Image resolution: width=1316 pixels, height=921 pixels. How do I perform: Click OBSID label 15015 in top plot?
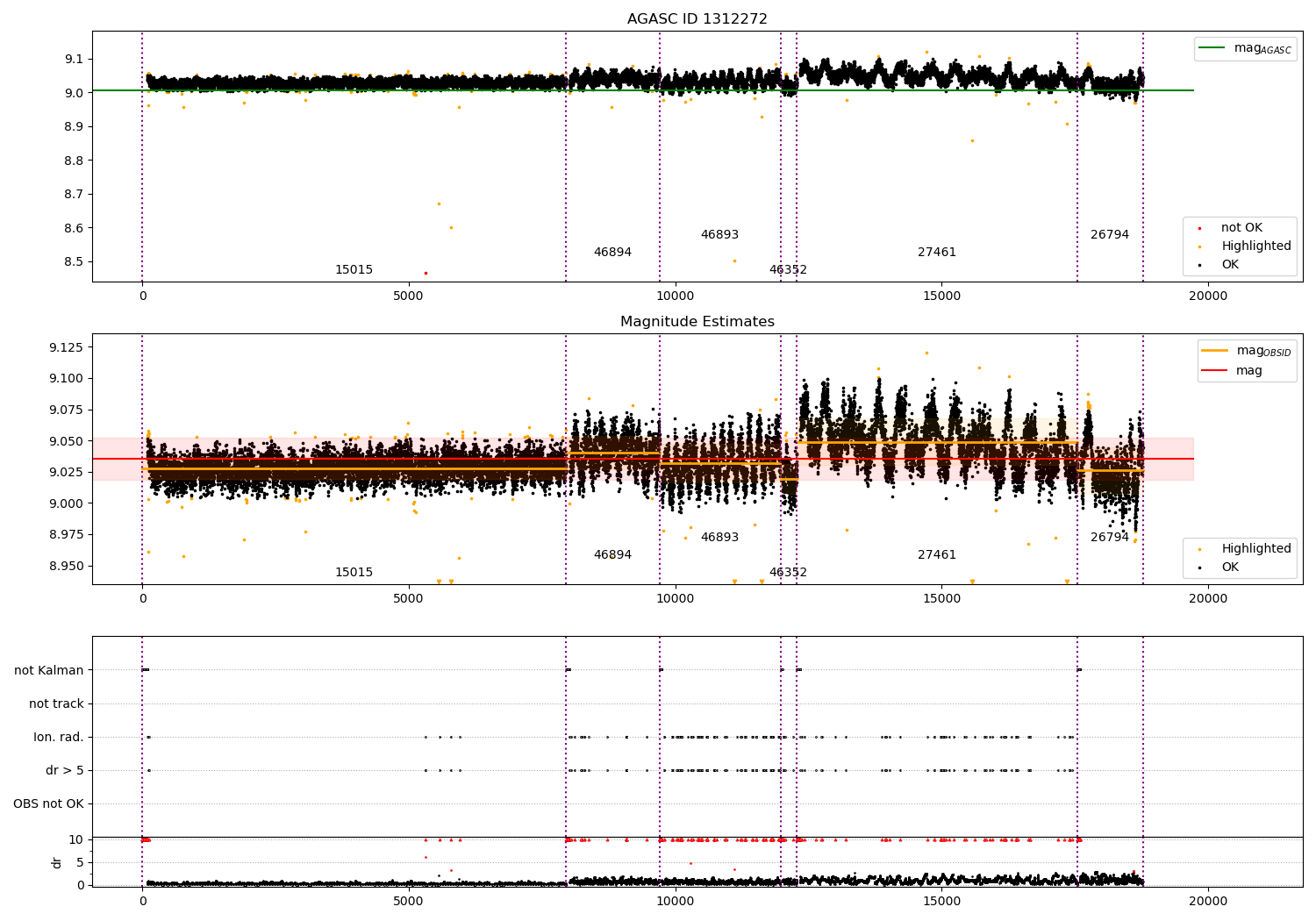354,270
